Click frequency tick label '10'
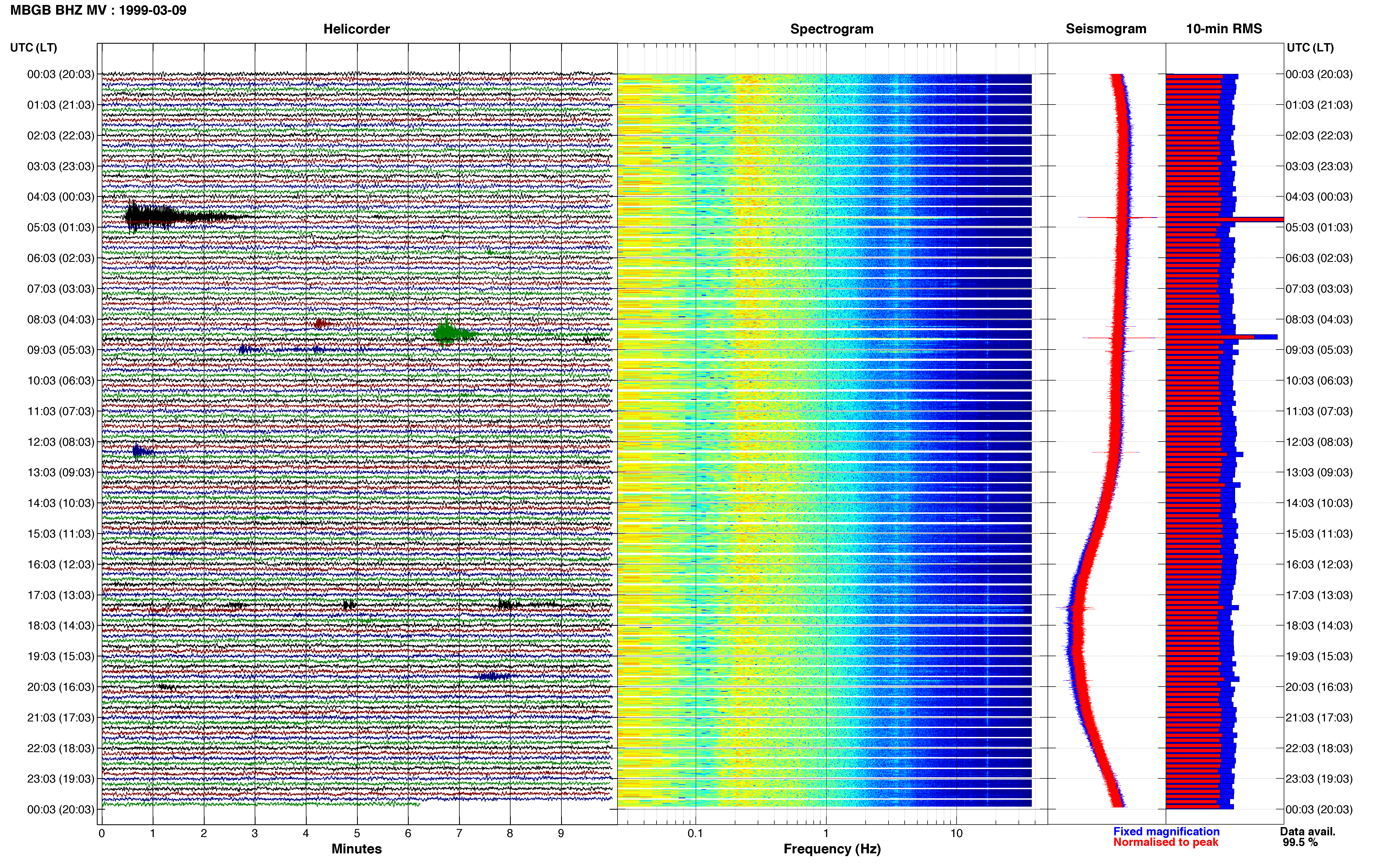Image resolution: width=1388 pixels, height=868 pixels. pos(956,833)
